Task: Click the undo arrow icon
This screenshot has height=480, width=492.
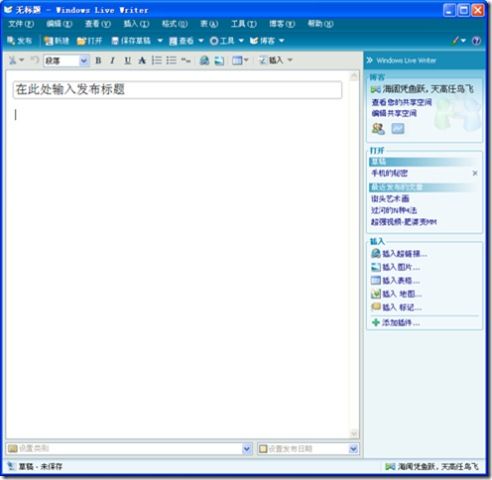Action: [x=34, y=60]
